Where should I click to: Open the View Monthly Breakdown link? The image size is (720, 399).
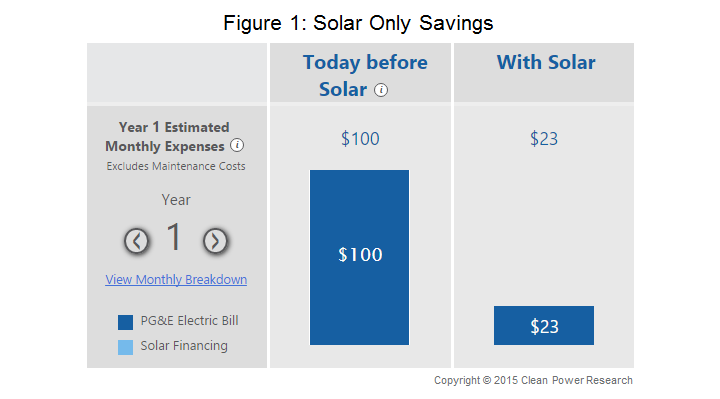point(176,279)
